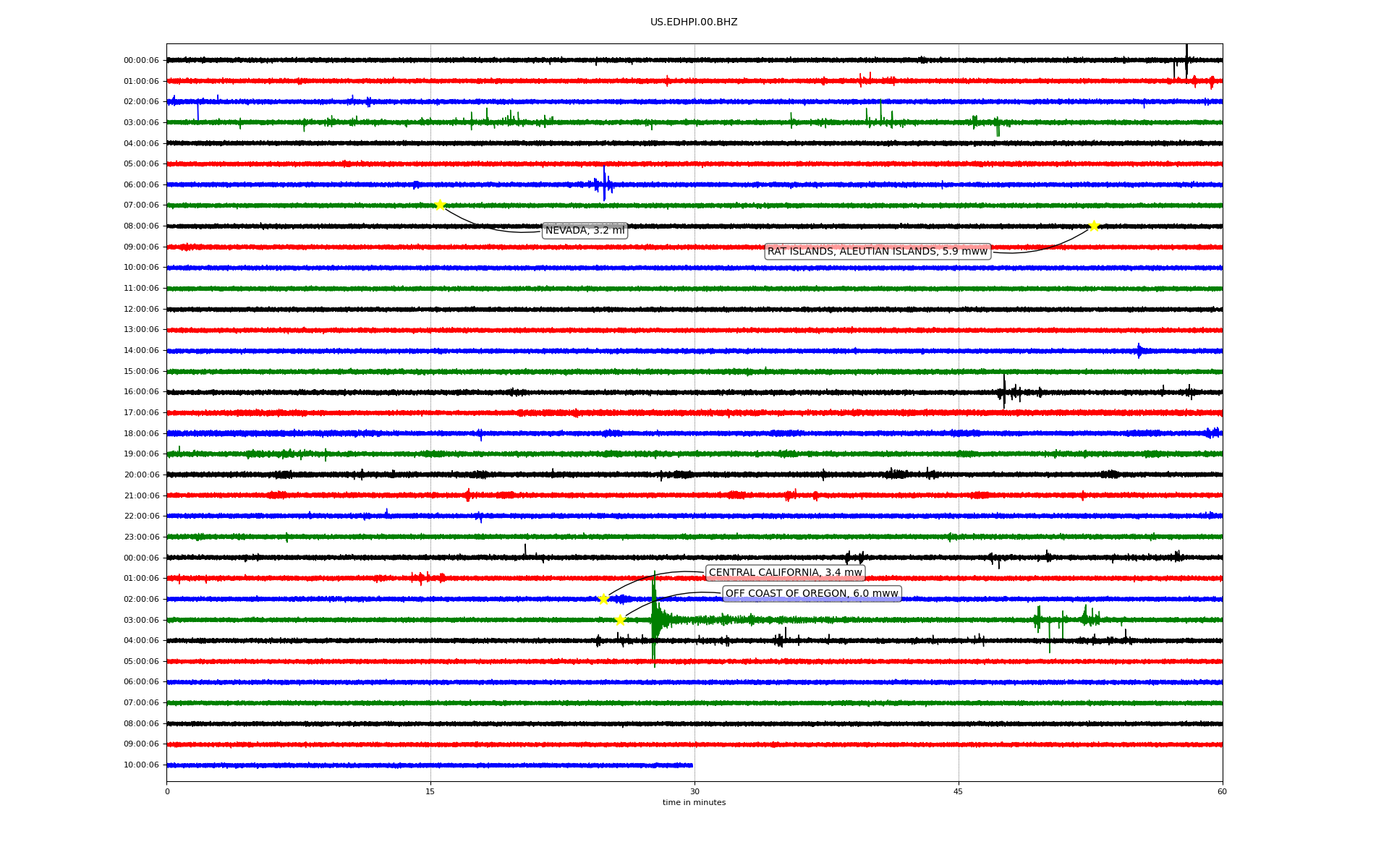Click the US.EDHPI.00.BHZ plot title

[x=694, y=22]
